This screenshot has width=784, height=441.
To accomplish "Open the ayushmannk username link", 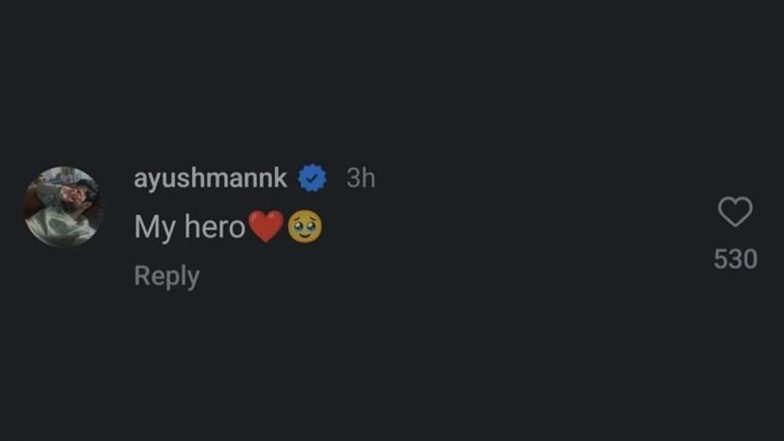I will tap(210, 179).
